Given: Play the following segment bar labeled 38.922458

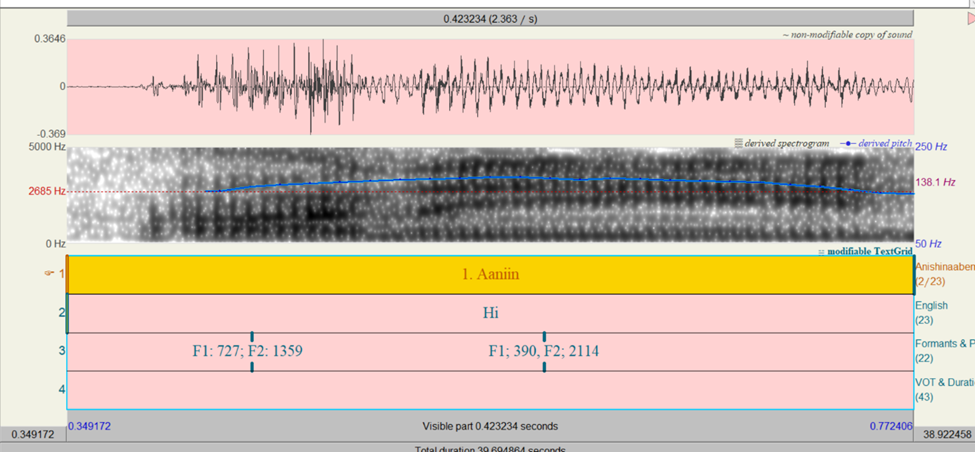Looking at the screenshot, I should 945,433.
